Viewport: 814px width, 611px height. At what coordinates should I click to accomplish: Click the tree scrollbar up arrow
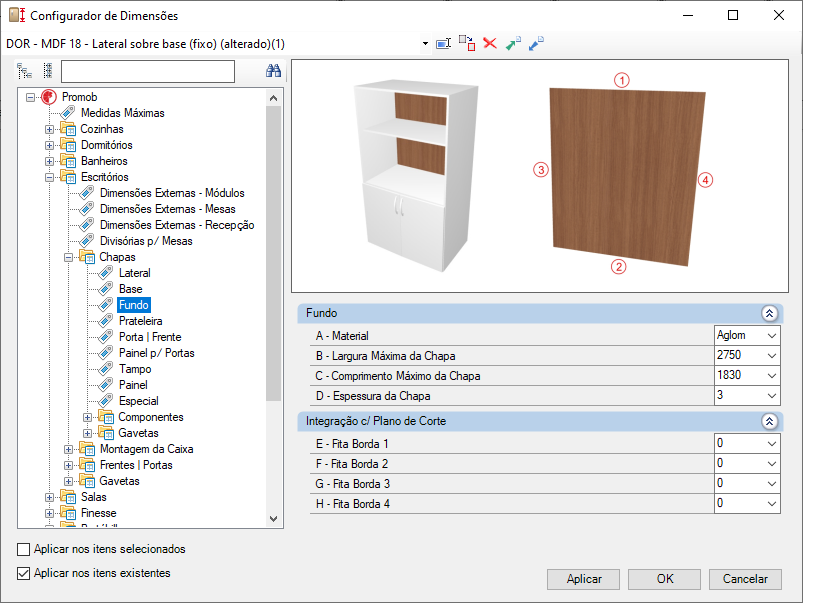(x=274, y=97)
